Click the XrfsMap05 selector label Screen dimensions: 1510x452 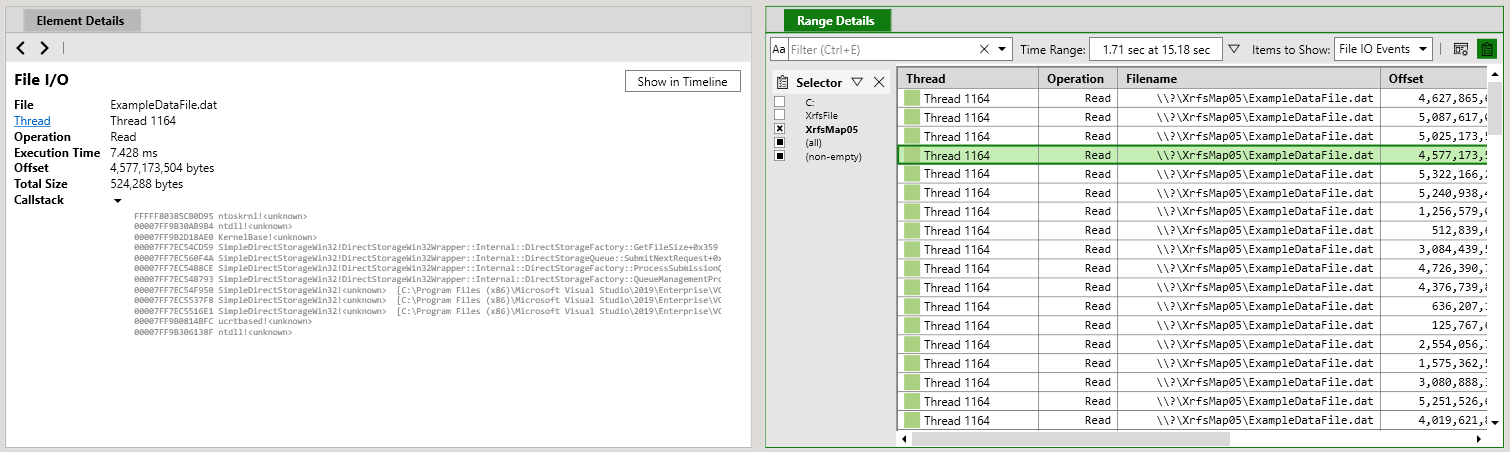[831, 129]
